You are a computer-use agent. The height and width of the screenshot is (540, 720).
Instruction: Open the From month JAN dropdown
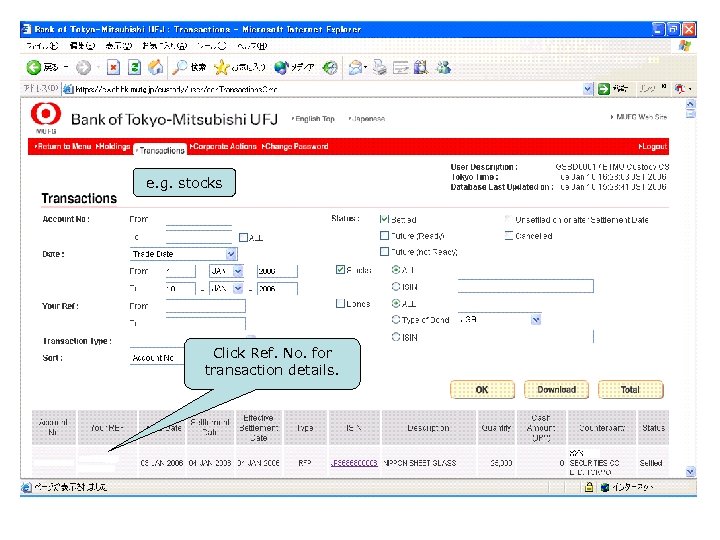[x=226, y=271]
